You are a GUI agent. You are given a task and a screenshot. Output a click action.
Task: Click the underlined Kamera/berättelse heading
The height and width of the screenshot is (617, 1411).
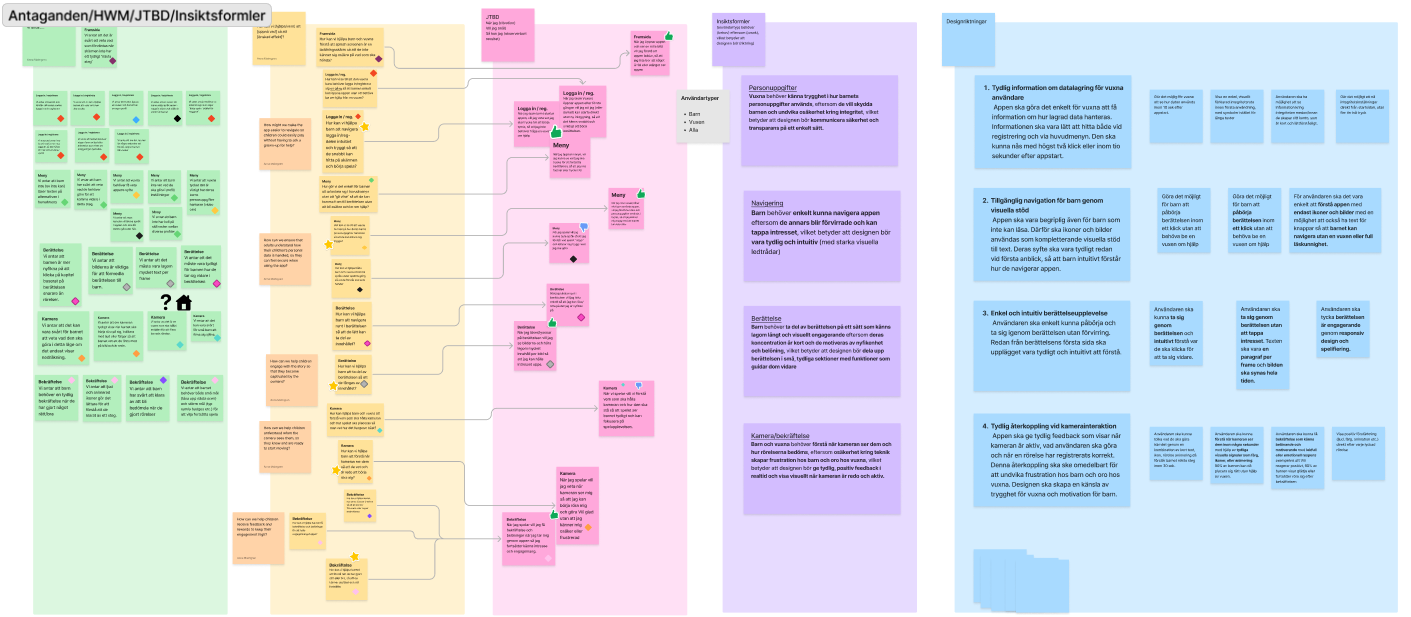pos(780,435)
